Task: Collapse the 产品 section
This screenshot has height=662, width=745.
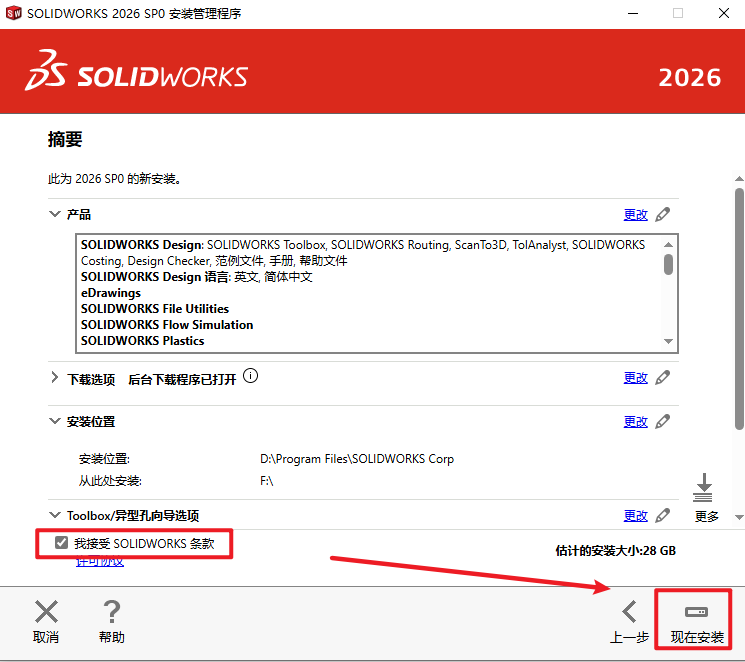Action: click(x=55, y=214)
